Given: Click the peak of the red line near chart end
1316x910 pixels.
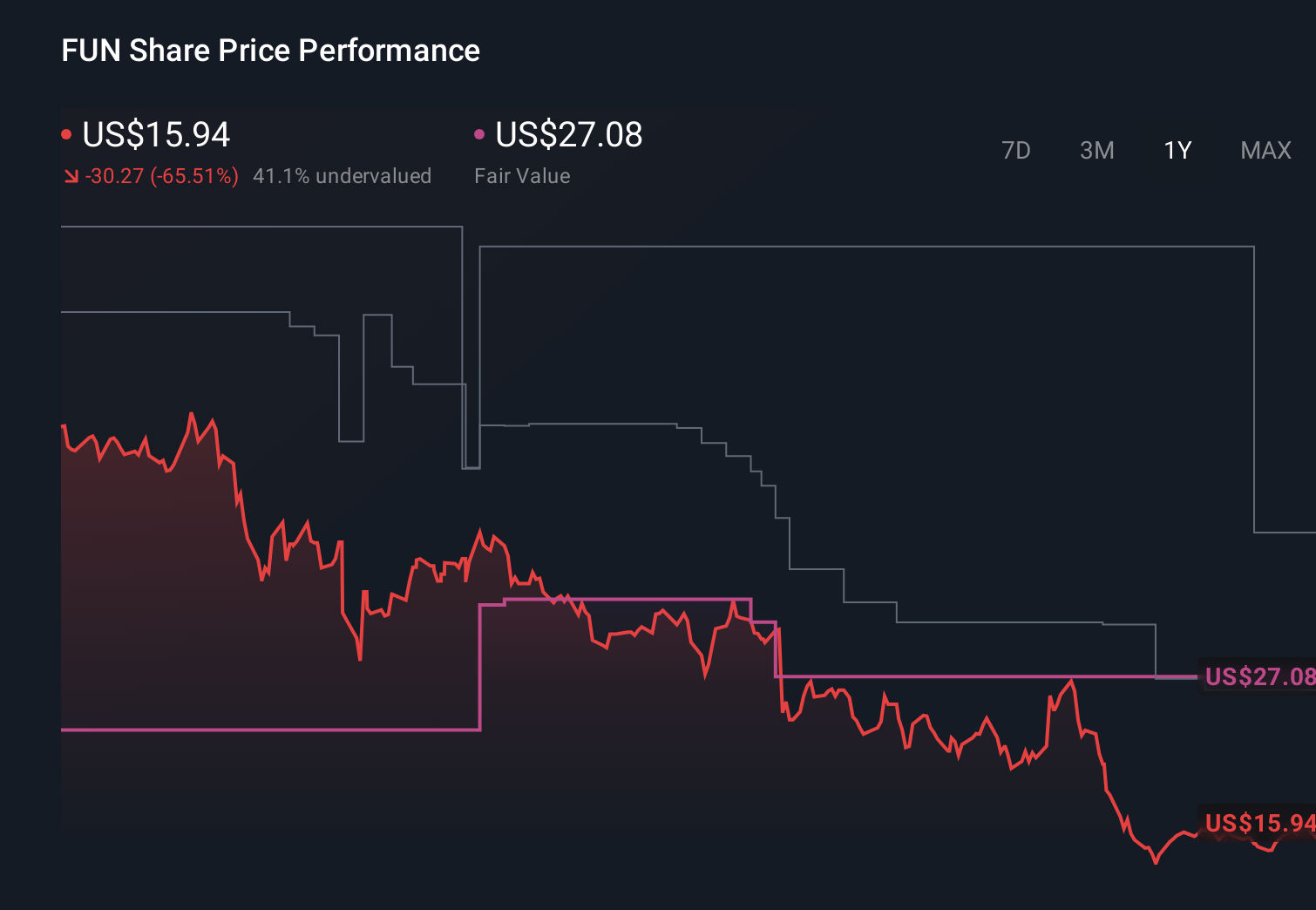Looking at the screenshot, I should coord(1072,680).
